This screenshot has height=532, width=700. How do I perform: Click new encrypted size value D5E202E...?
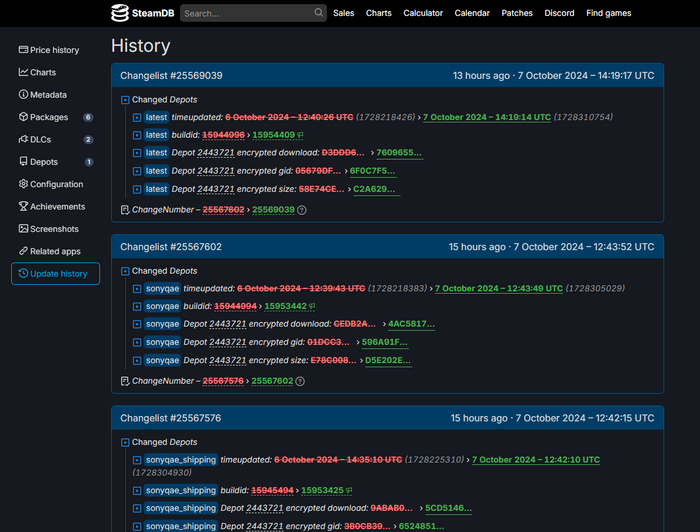tap(388, 360)
